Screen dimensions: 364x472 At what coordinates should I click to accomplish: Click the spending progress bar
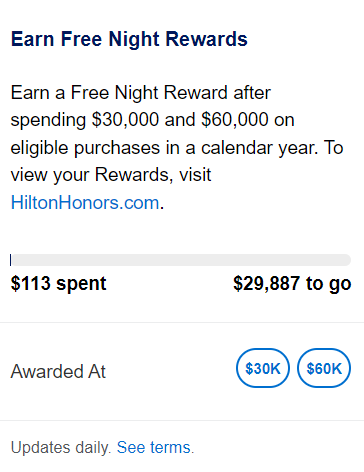click(181, 260)
